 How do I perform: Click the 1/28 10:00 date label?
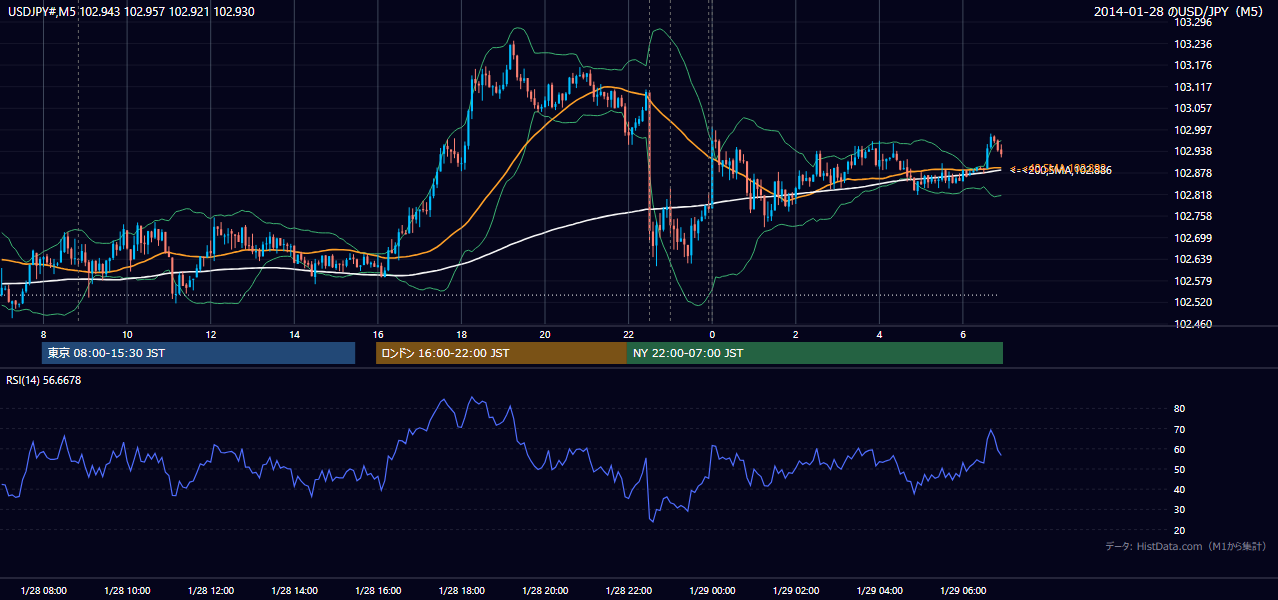tap(127, 590)
